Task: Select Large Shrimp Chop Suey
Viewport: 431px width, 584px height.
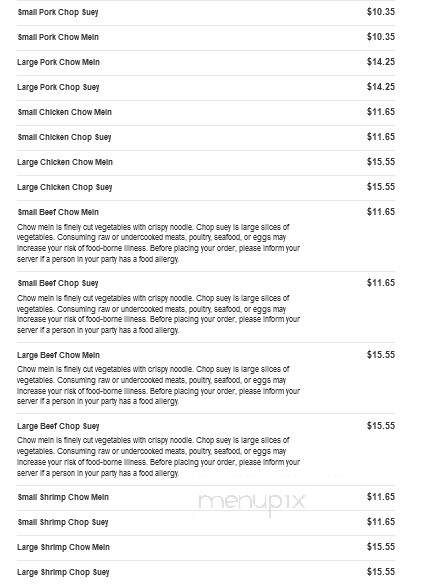Action: click(x=63, y=572)
